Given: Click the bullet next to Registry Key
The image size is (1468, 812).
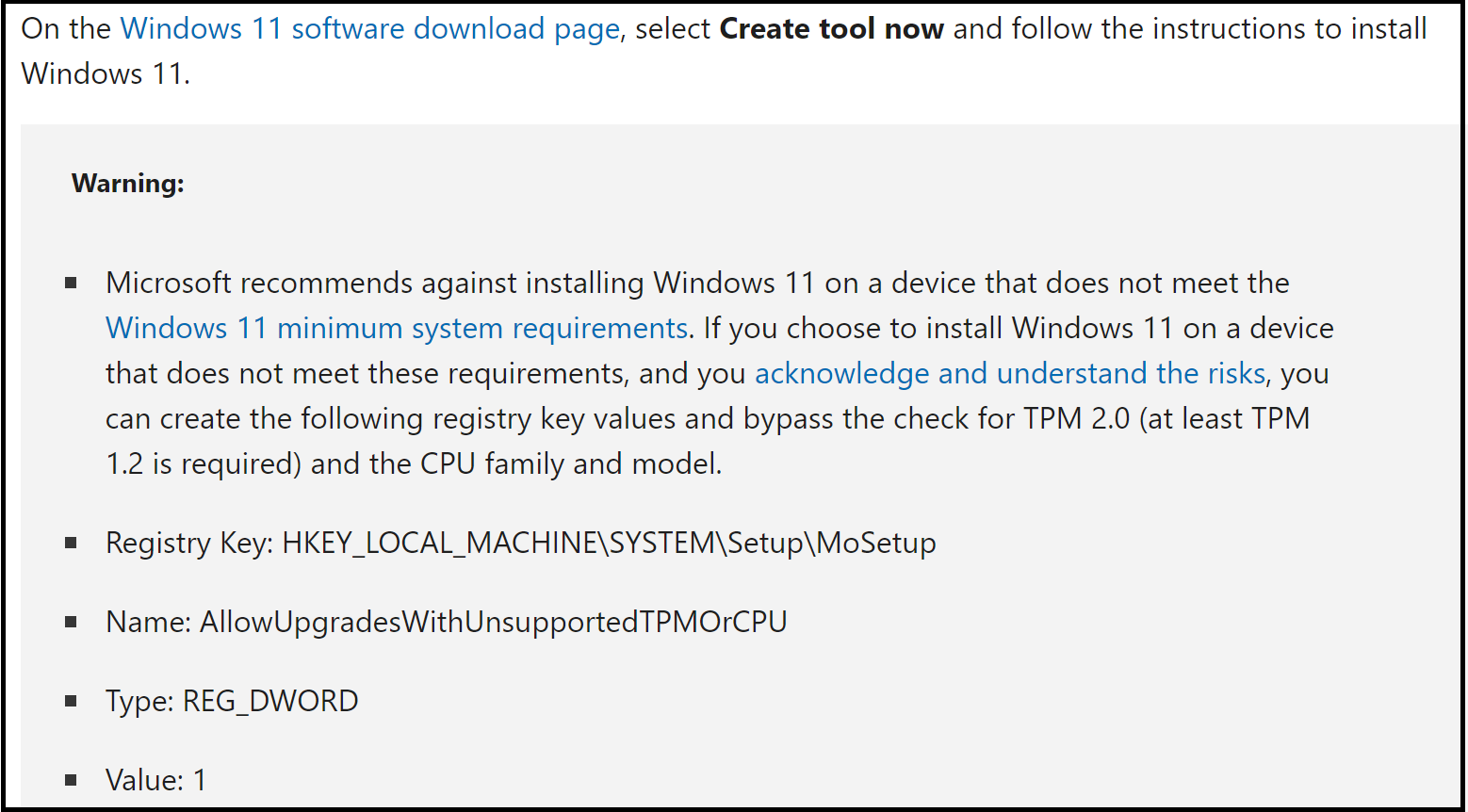Looking at the screenshot, I should 71,543.
